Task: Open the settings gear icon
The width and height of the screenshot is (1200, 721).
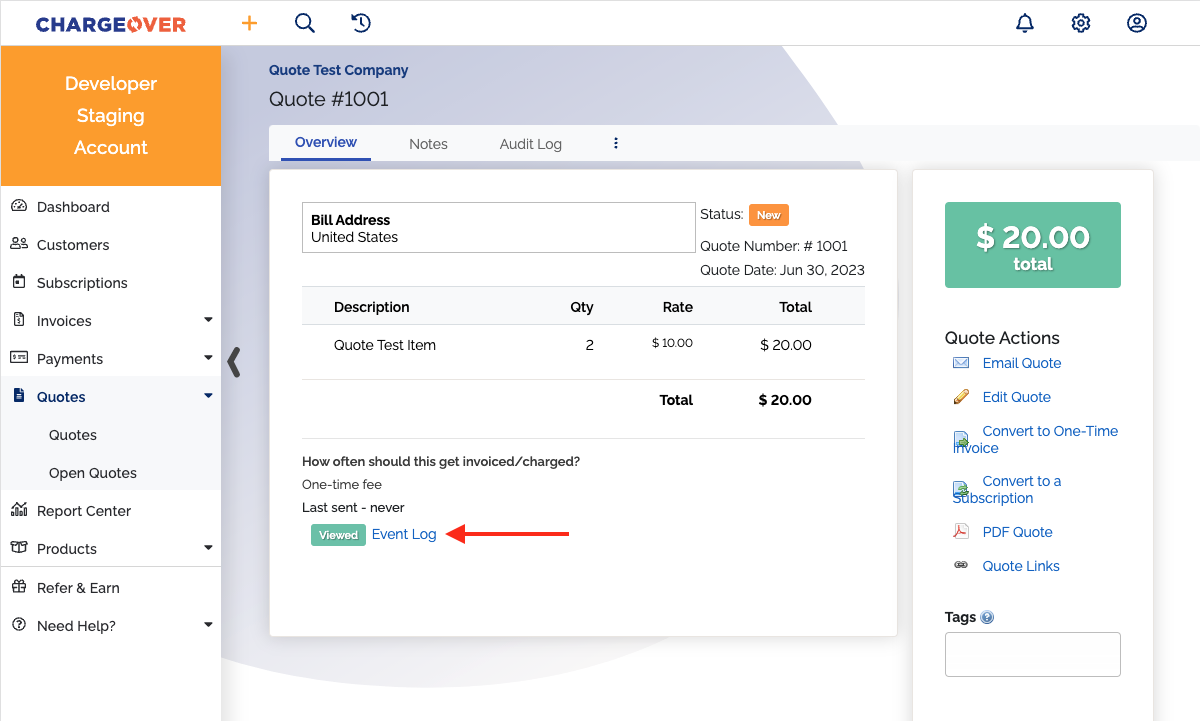Action: (x=1081, y=23)
